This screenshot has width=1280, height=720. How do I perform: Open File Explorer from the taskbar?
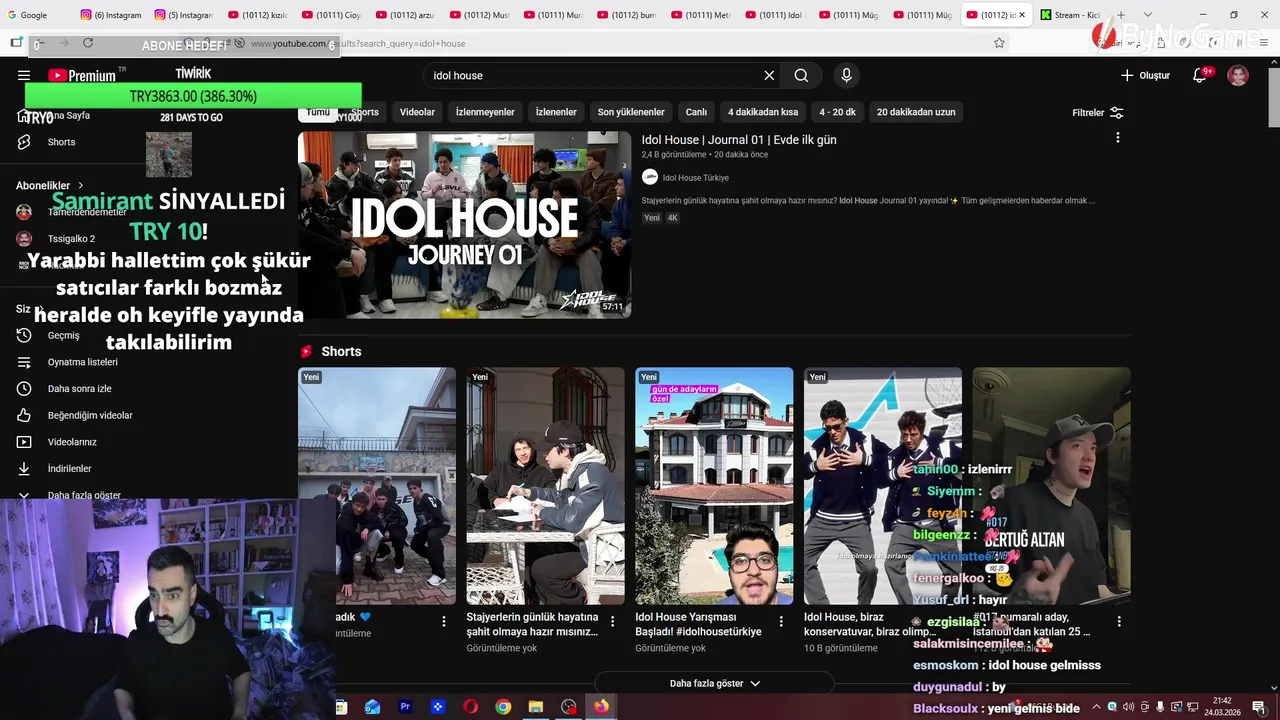(x=536, y=707)
